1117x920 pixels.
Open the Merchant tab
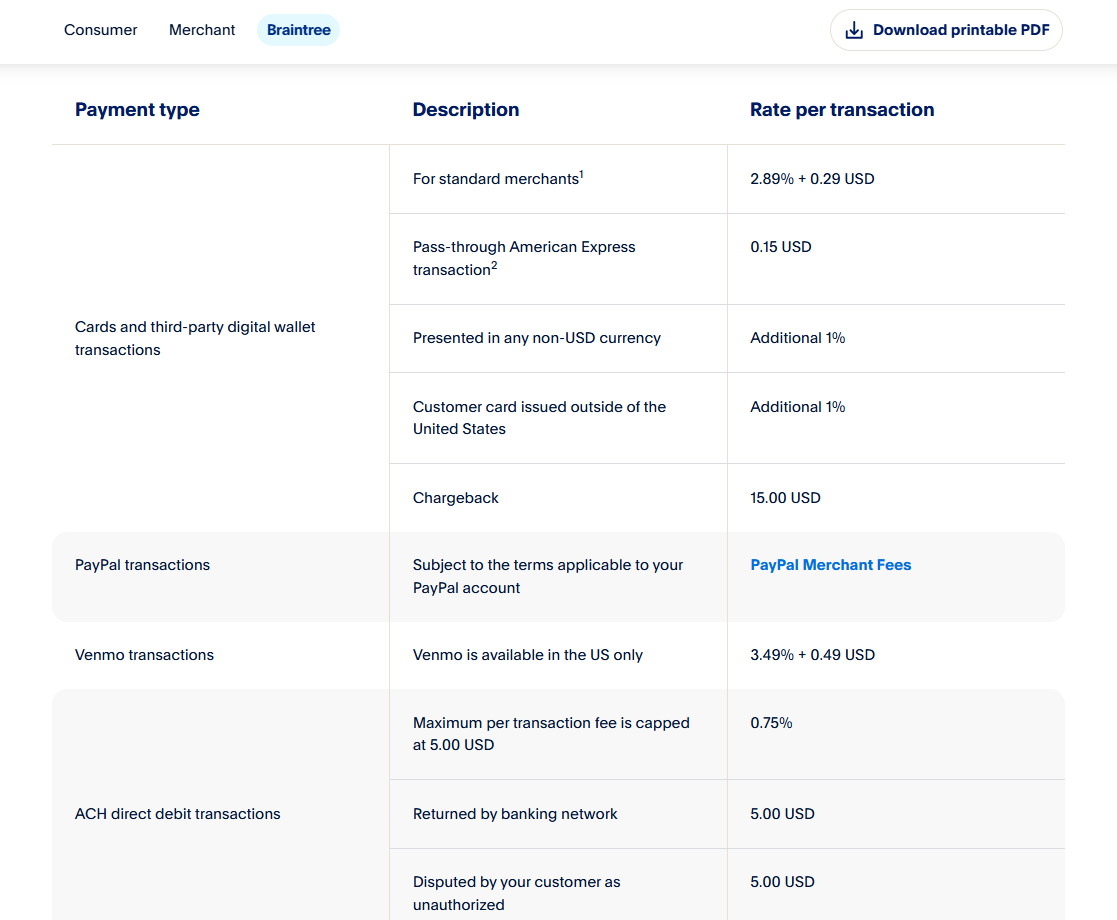202,30
